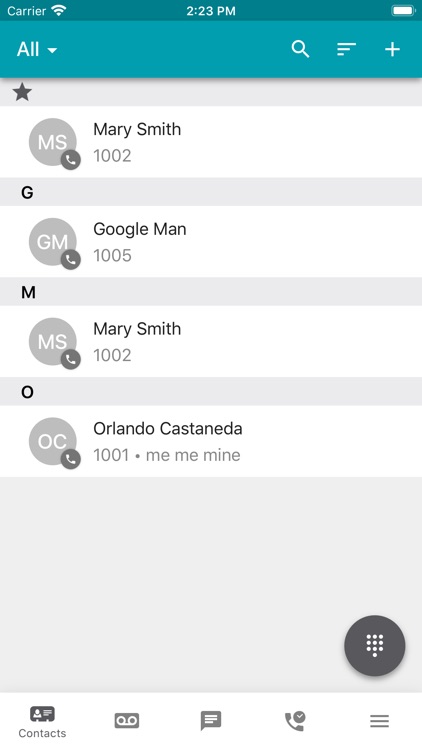Tap the favorites star section header
The height and width of the screenshot is (750, 422).
[211, 92]
